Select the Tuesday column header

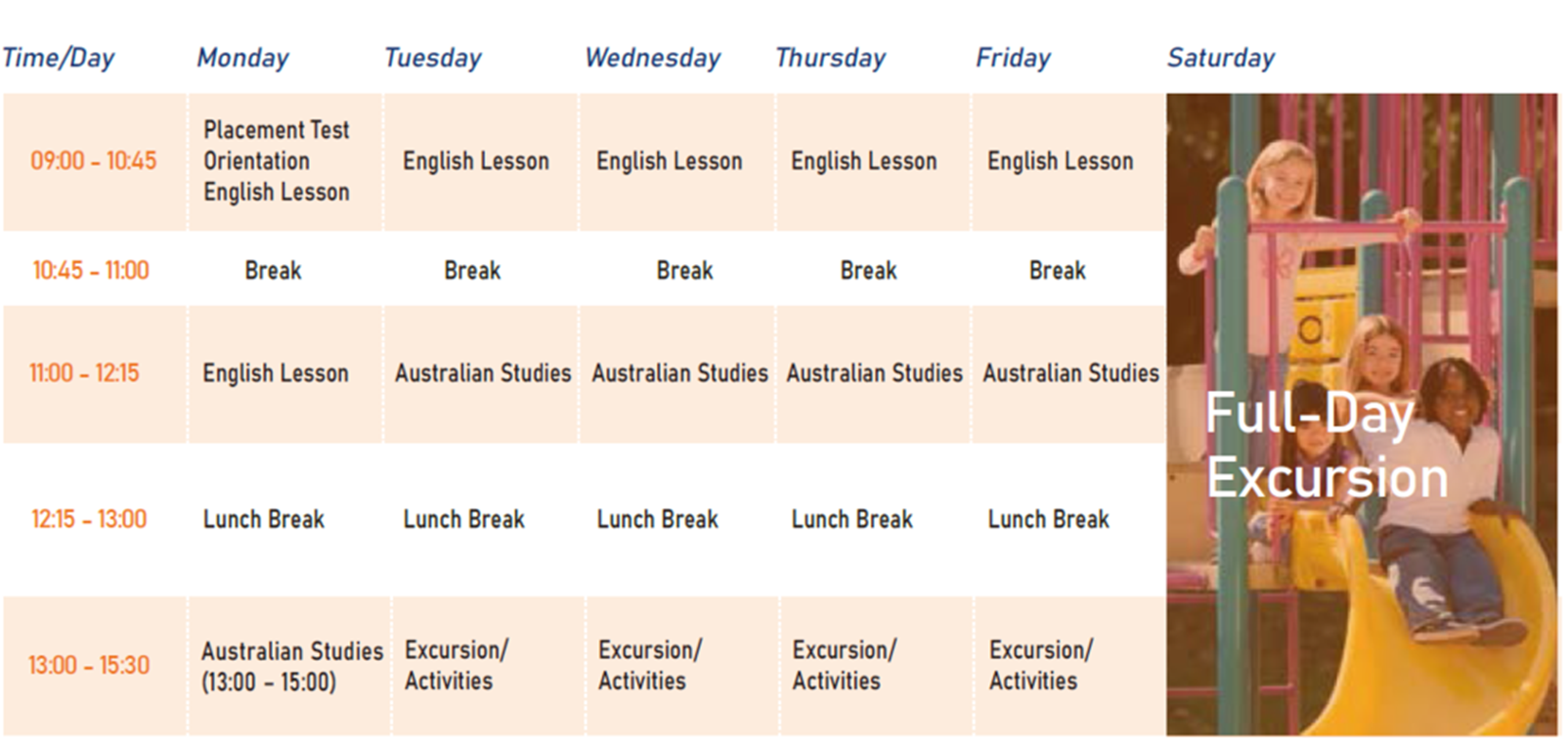[433, 58]
